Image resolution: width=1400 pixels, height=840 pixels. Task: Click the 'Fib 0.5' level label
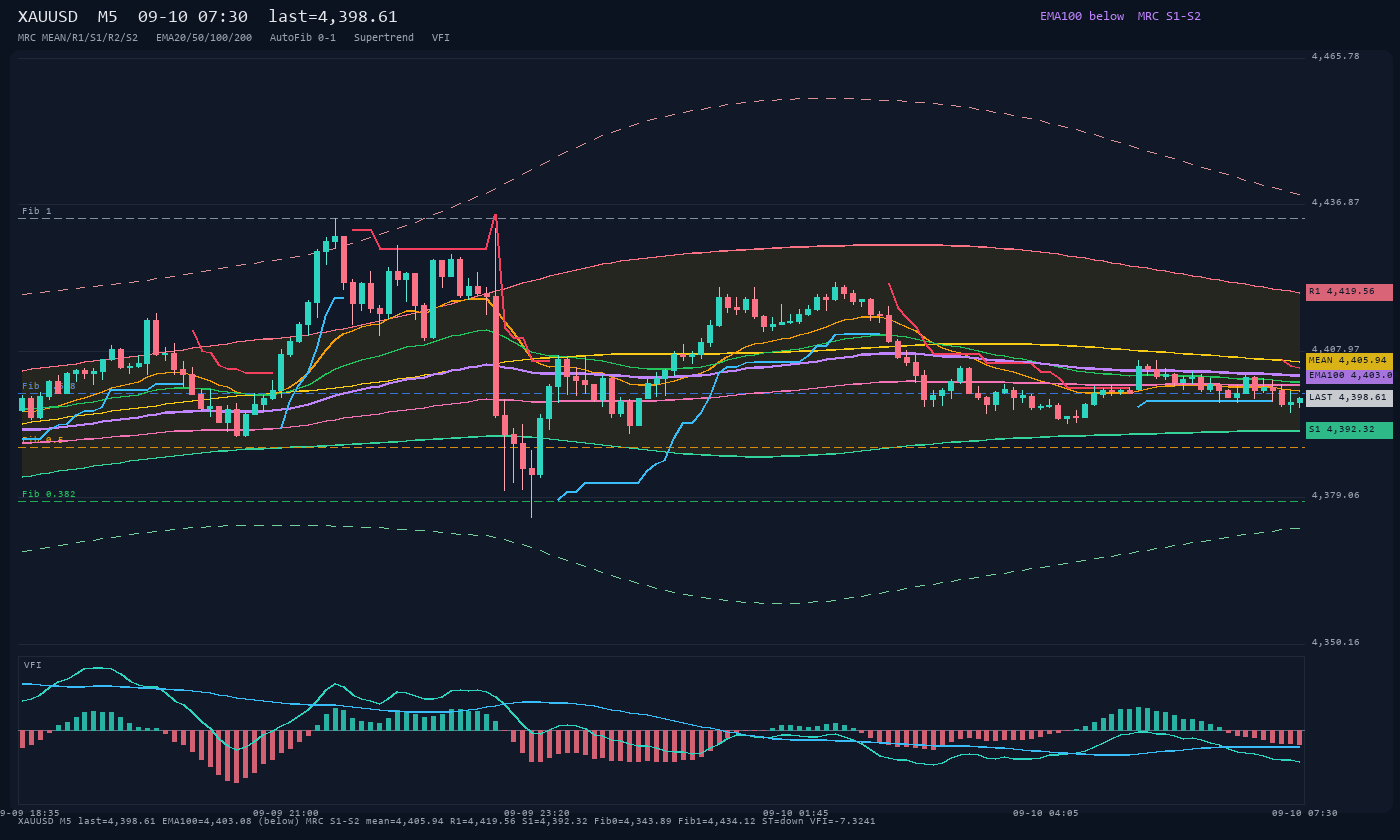[42, 440]
